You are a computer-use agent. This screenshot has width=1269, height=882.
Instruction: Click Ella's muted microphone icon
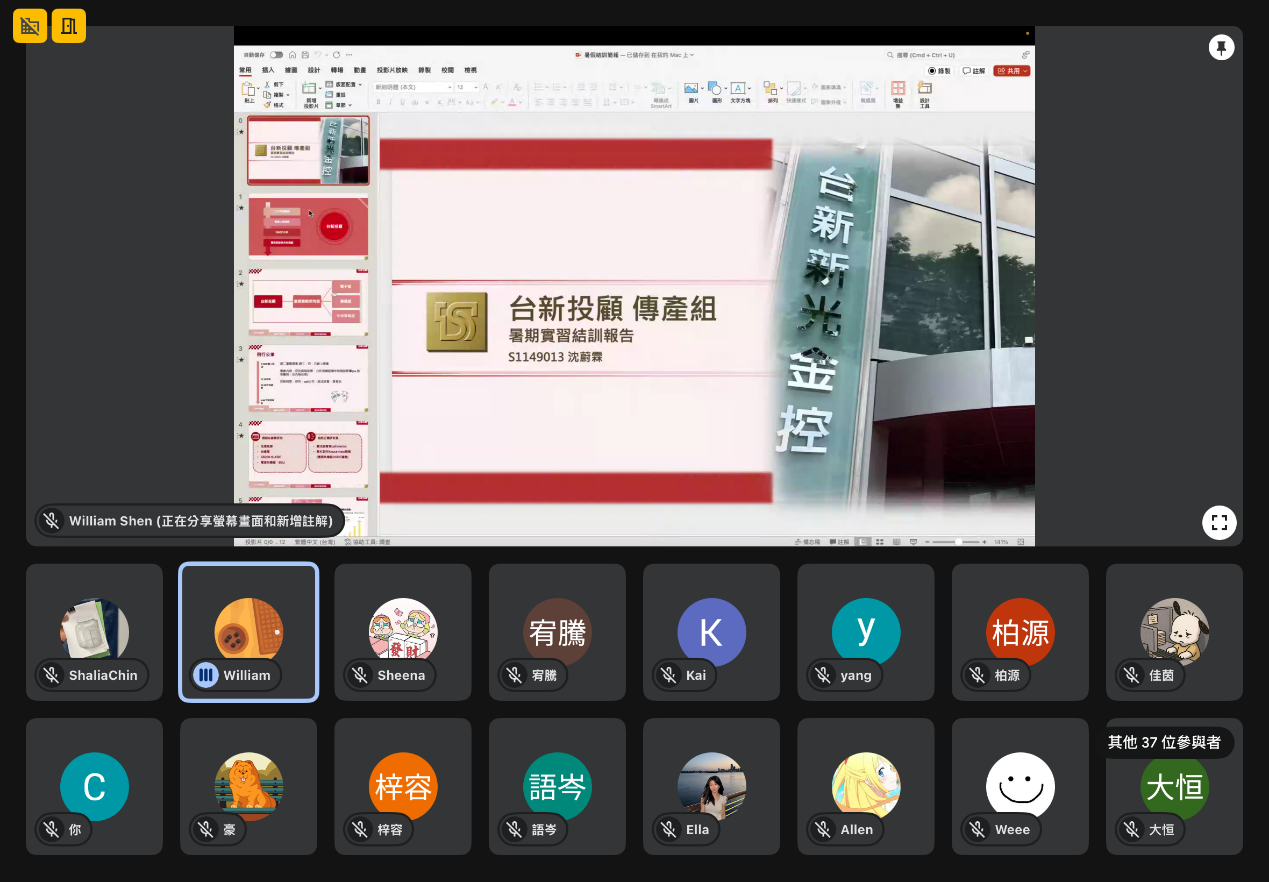pyautogui.click(x=669, y=829)
